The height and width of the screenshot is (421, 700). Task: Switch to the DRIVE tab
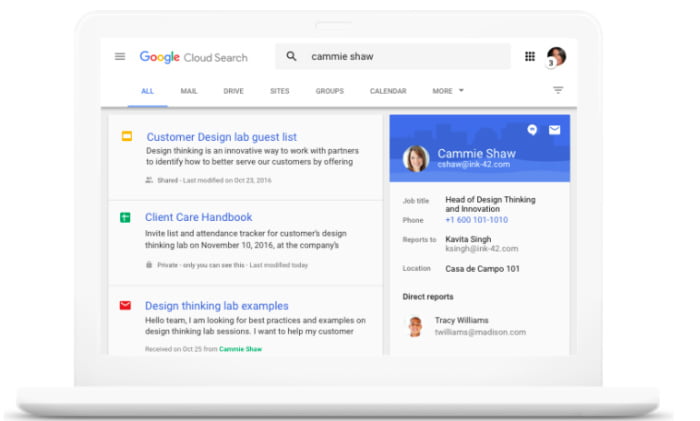tap(233, 91)
